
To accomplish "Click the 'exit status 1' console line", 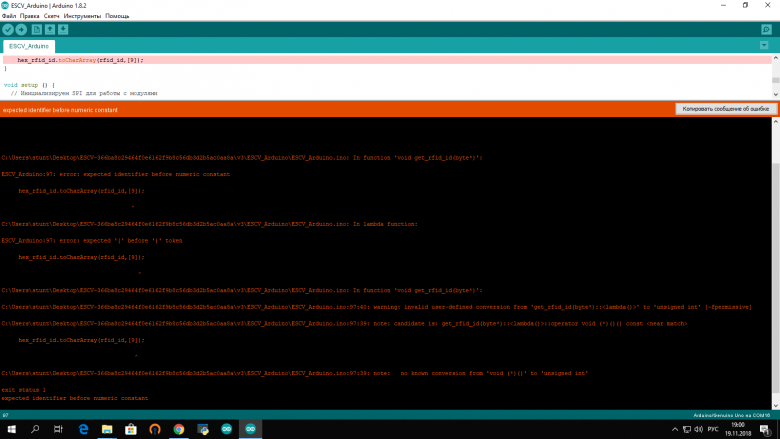I will 23,390.
